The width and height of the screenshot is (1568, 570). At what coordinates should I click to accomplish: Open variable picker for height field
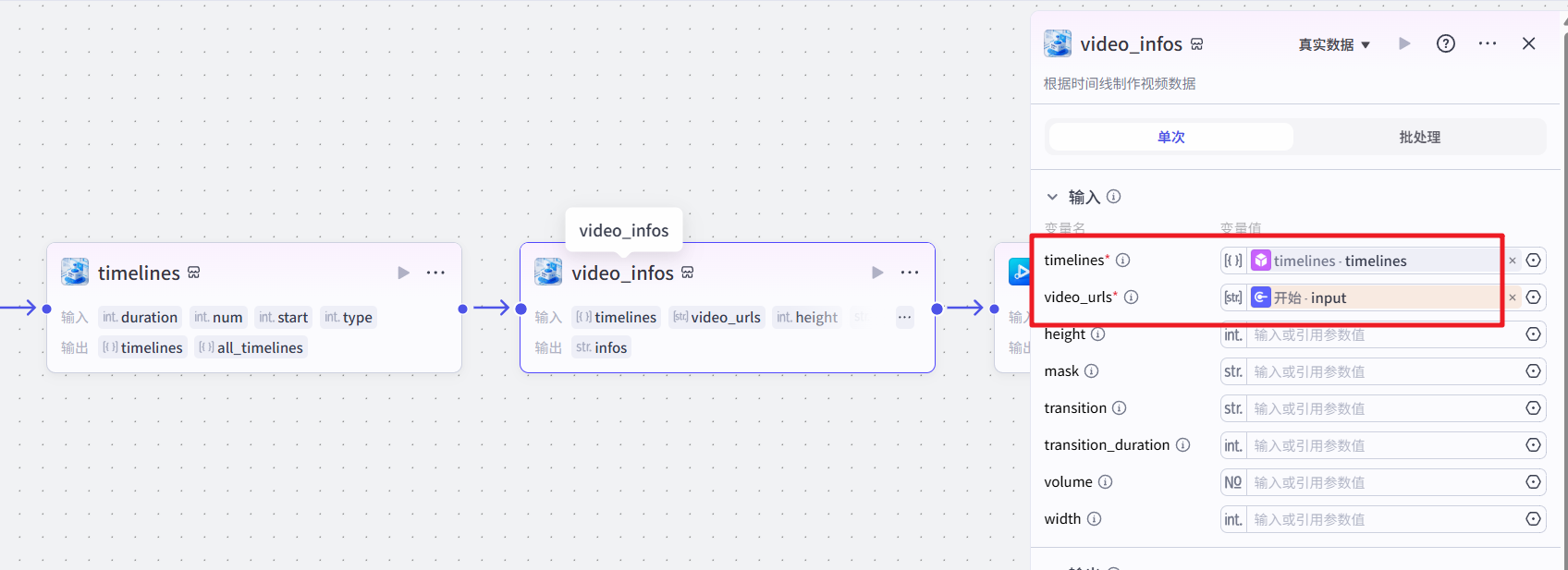coord(1533,334)
